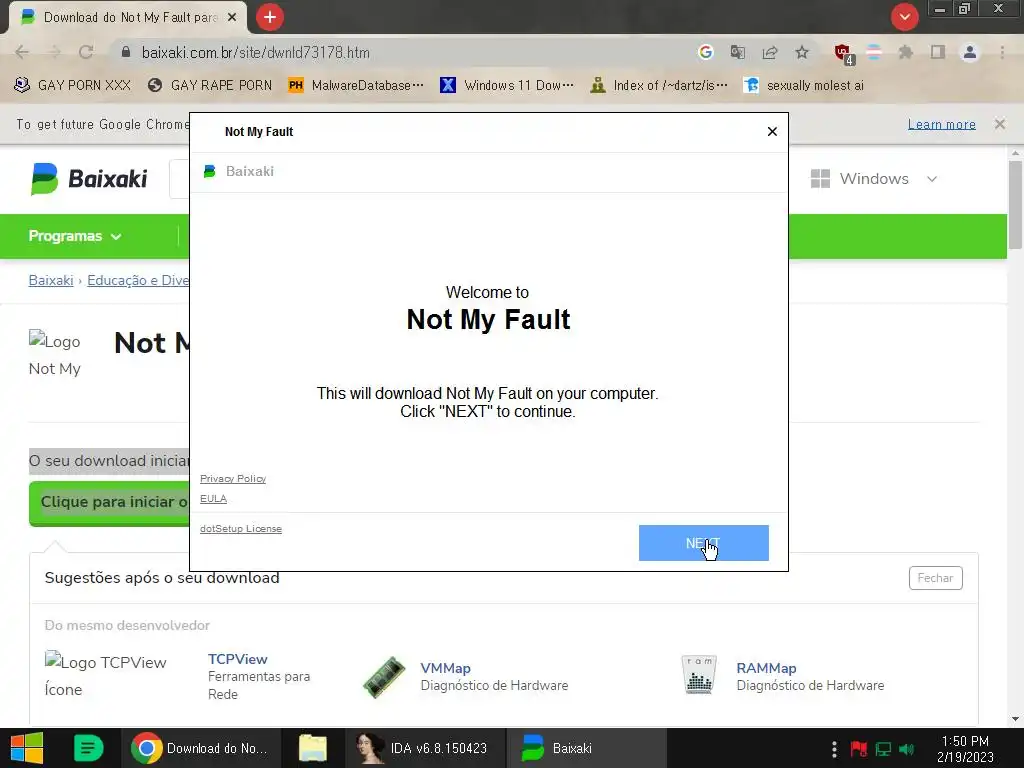Viewport: 1024px width, 768px height.
Task: Open Windows 11 Dow… bookmark
Action: tap(507, 85)
